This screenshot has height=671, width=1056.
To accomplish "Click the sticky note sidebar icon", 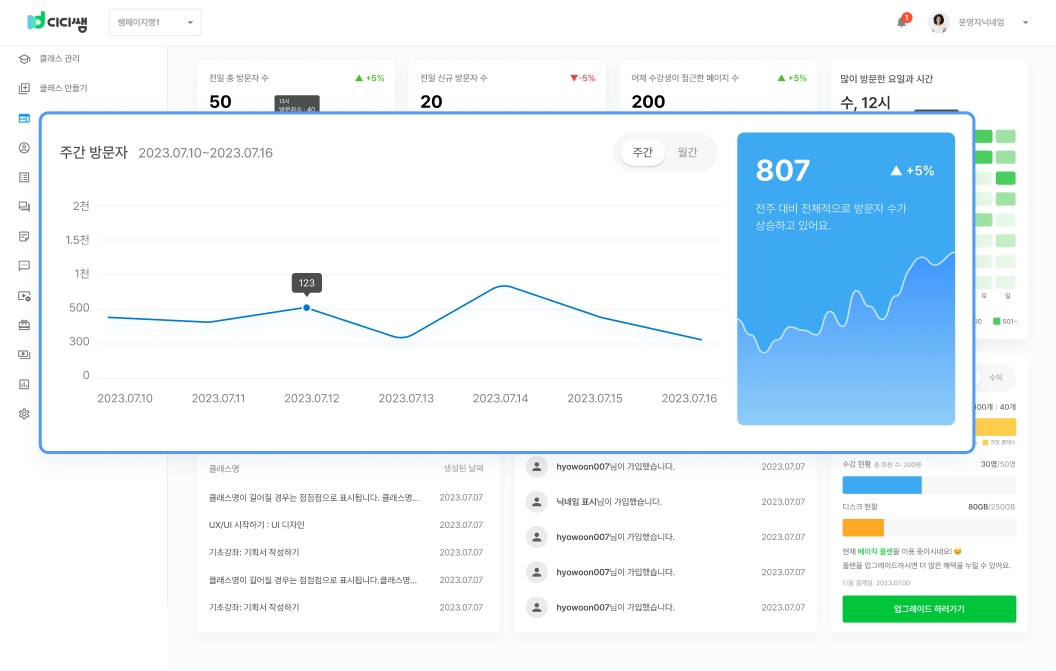I will 24,236.
